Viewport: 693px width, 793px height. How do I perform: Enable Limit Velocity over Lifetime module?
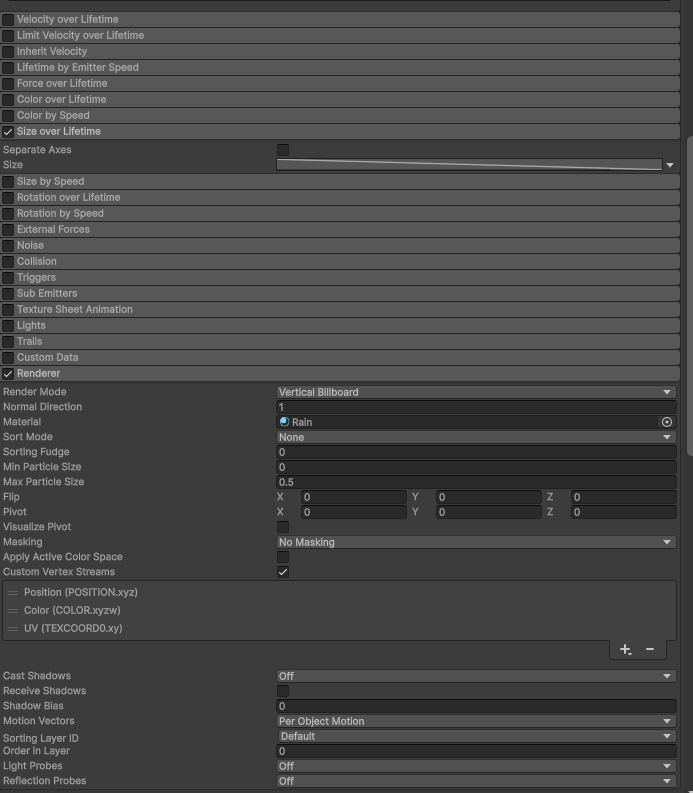(x=8, y=36)
